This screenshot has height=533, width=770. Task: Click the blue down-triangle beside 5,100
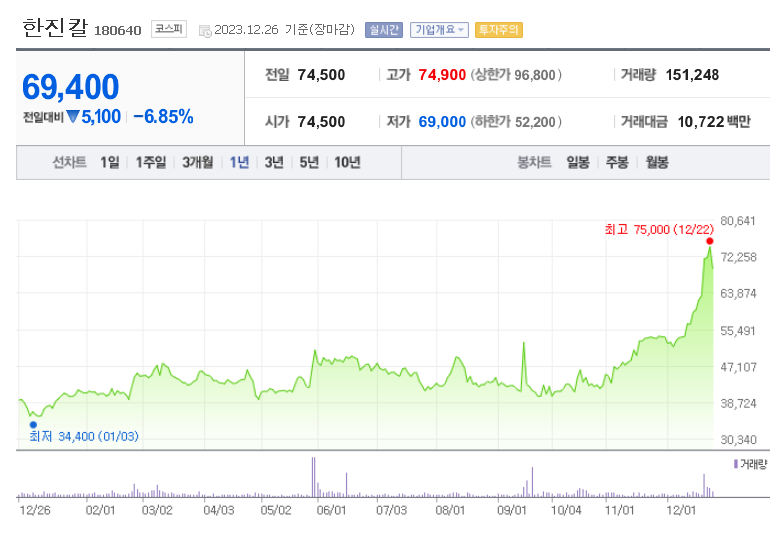73,117
